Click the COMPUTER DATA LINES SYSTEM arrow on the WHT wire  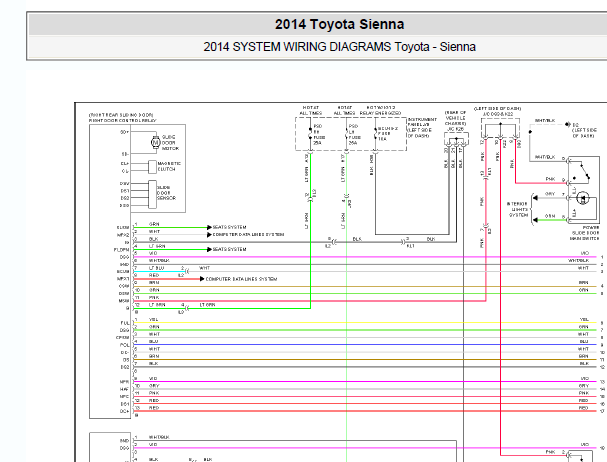point(209,234)
